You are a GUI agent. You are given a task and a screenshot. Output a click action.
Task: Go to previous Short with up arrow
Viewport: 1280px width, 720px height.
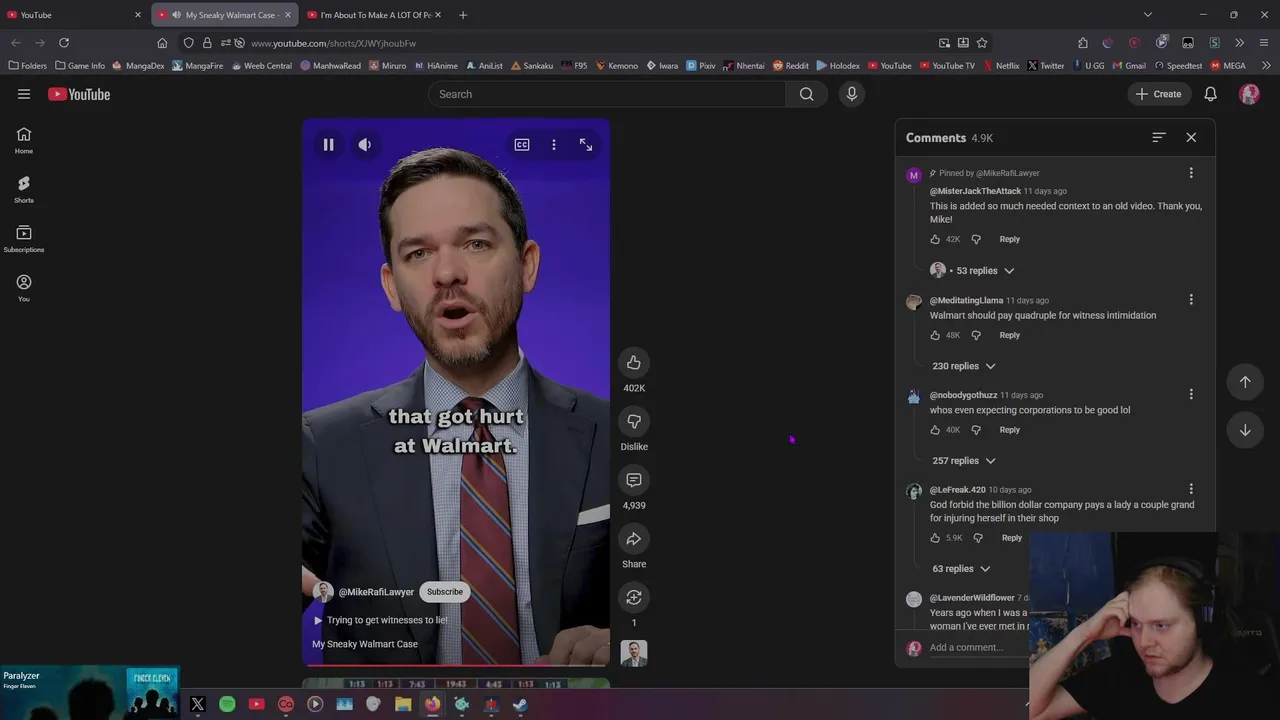(1245, 382)
